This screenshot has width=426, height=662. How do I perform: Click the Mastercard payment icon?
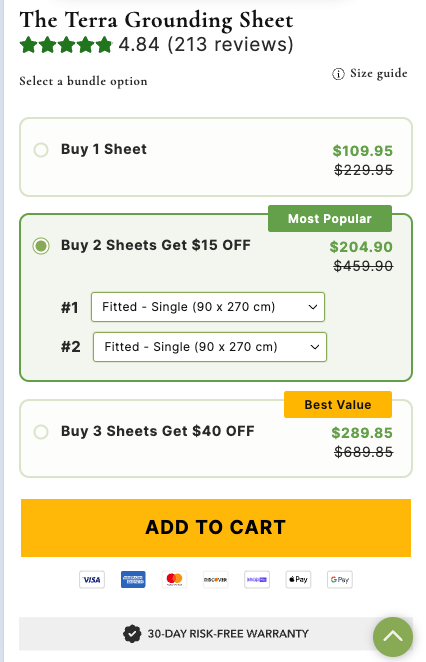pyautogui.click(x=174, y=579)
